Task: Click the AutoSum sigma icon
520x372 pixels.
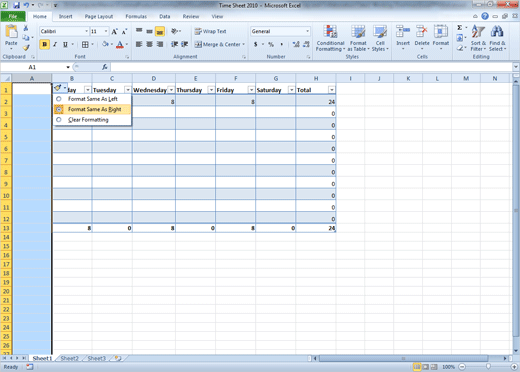Action: (460, 28)
